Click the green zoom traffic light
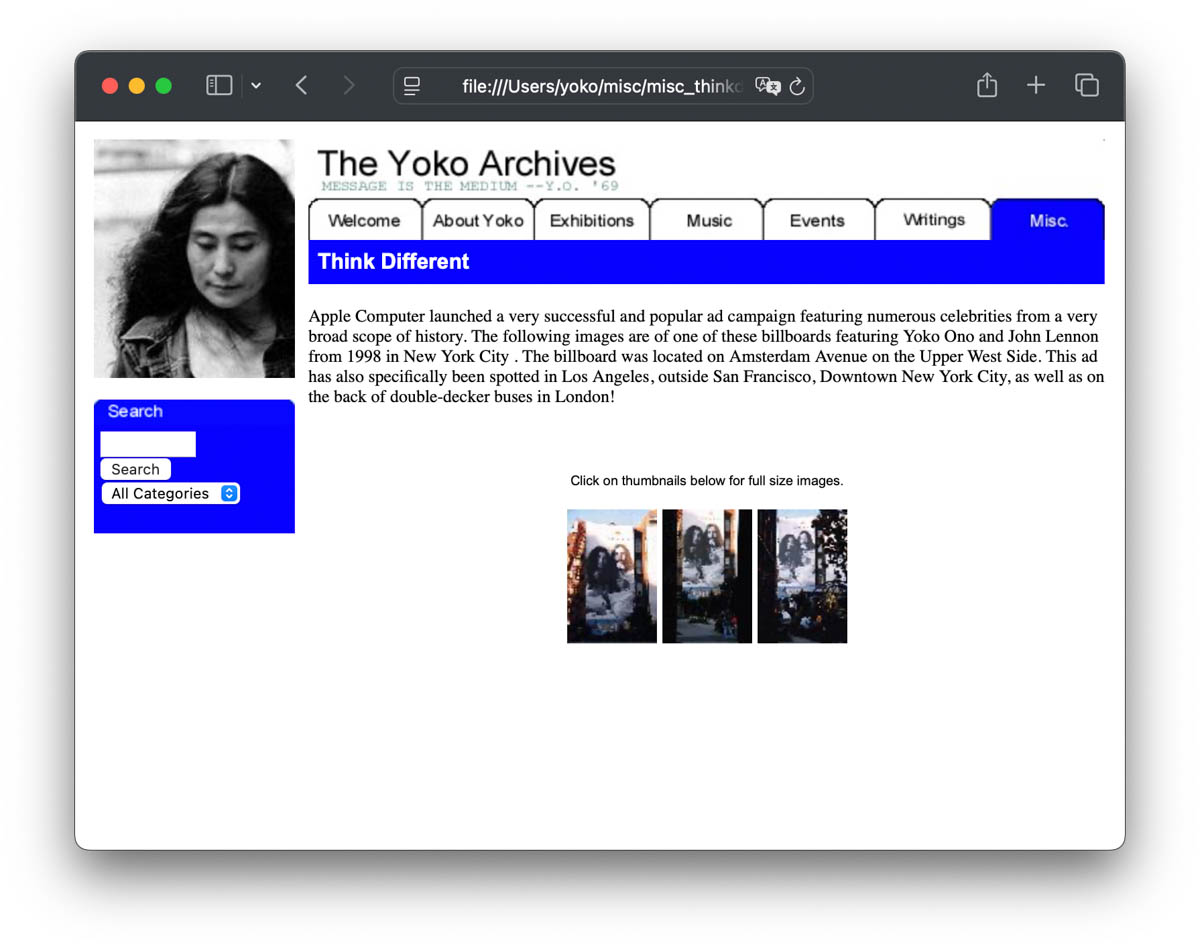This screenshot has height=949, width=1200. pyautogui.click(x=164, y=86)
